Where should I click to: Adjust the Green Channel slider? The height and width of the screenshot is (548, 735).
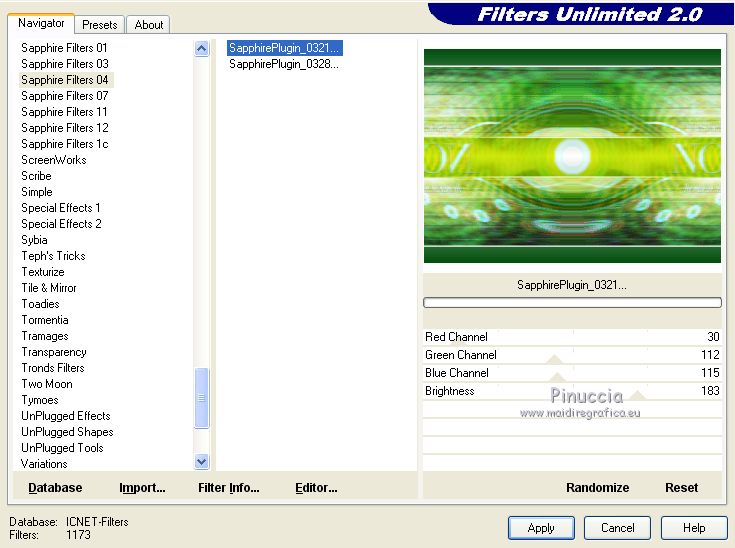pos(572,355)
